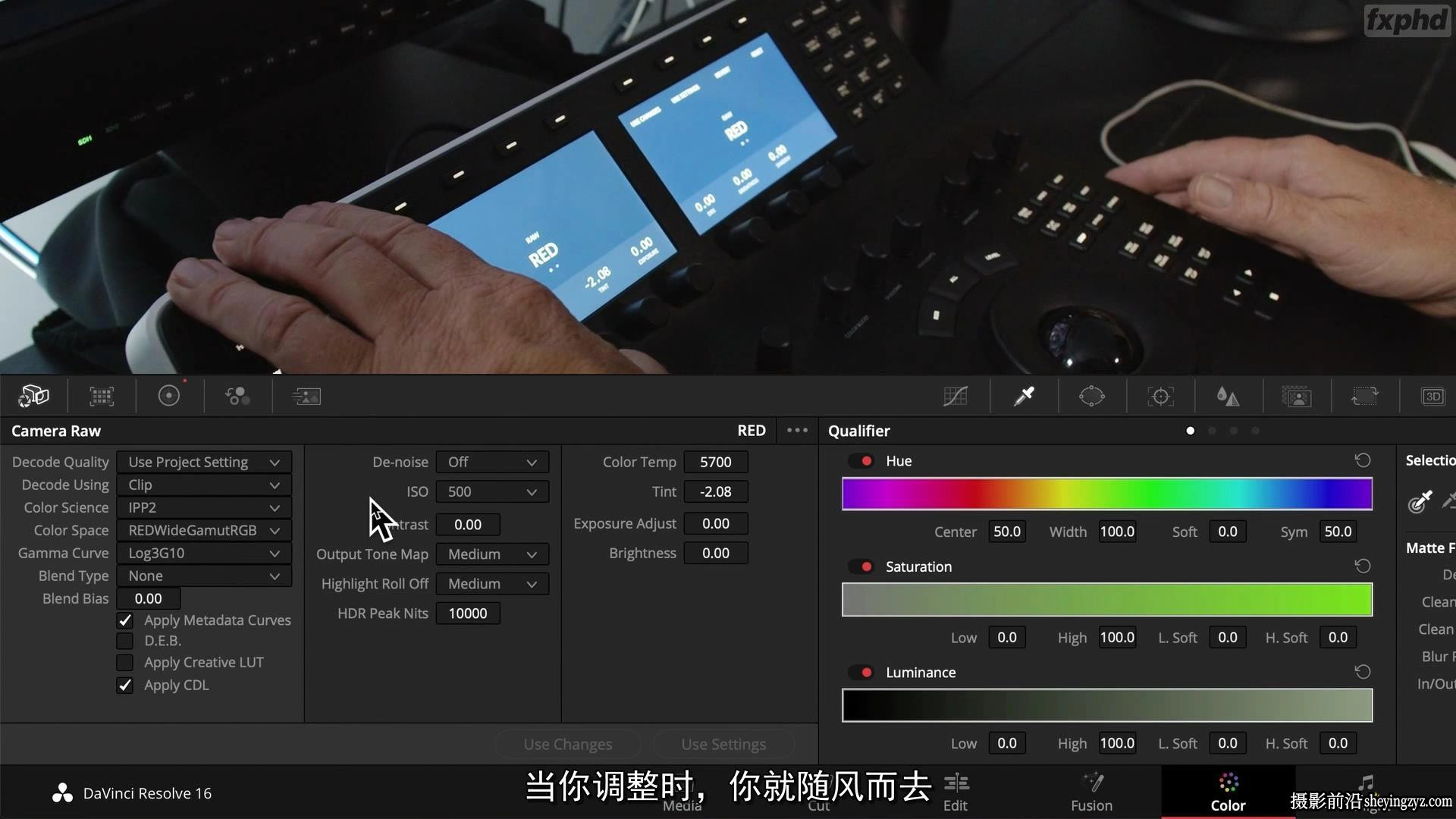
Task: Open the Curves palette icon
Action: tap(955, 396)
